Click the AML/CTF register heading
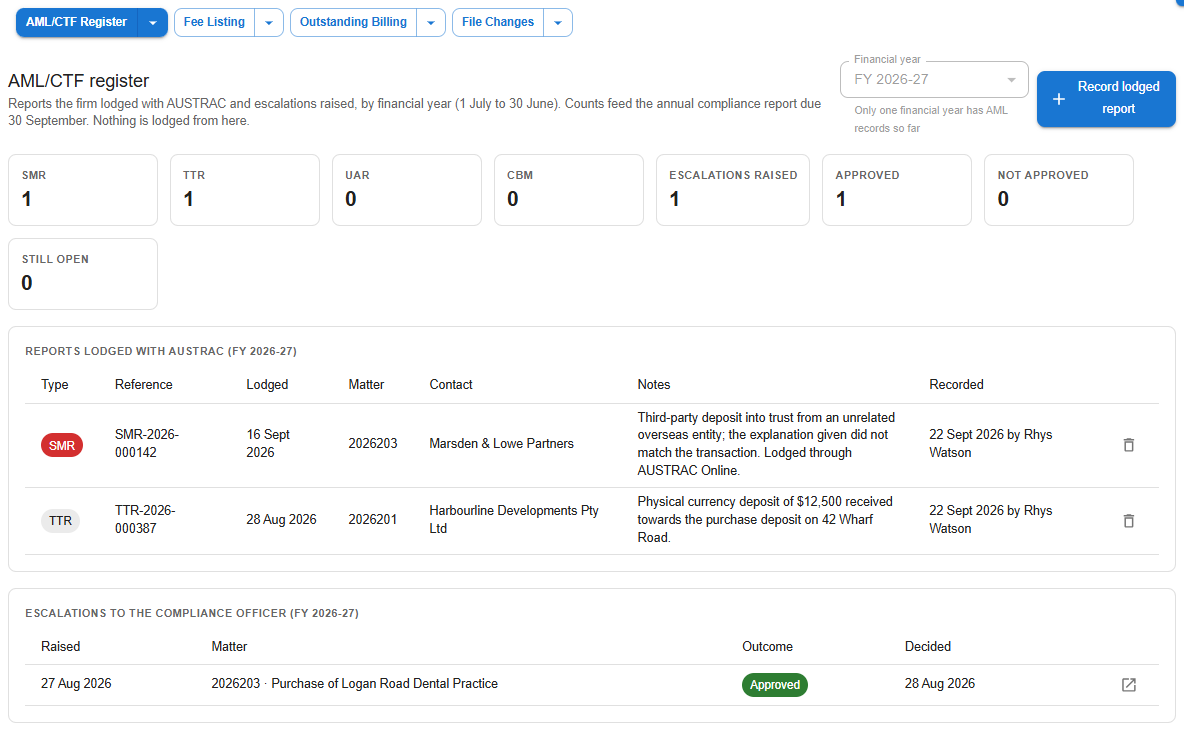Viewport: 1184px width, 730px height. click(79, 81)
